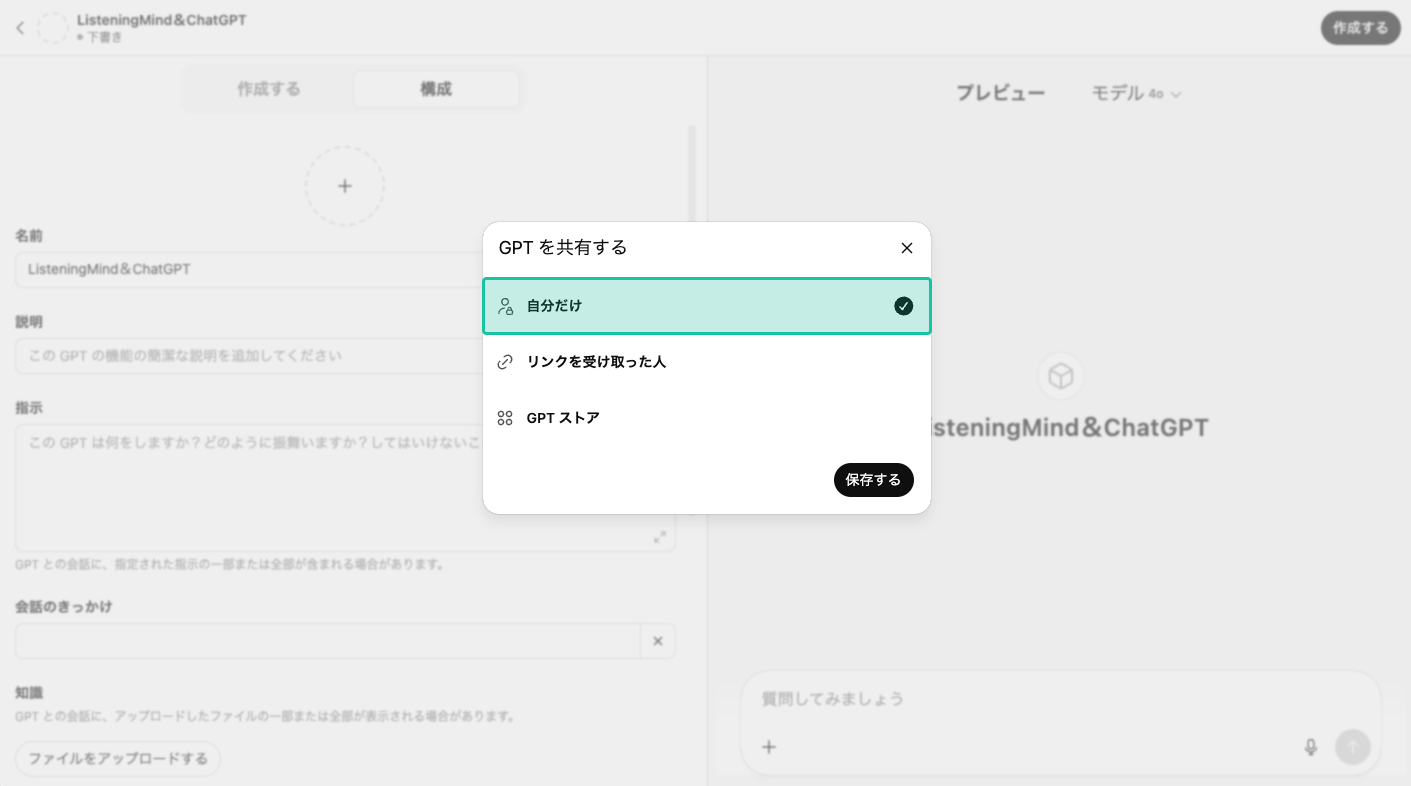The image size is (1411, 786).
Task: Click the dashed avatar circle in header
Action: pyautogui.click(x=53, y=28)
